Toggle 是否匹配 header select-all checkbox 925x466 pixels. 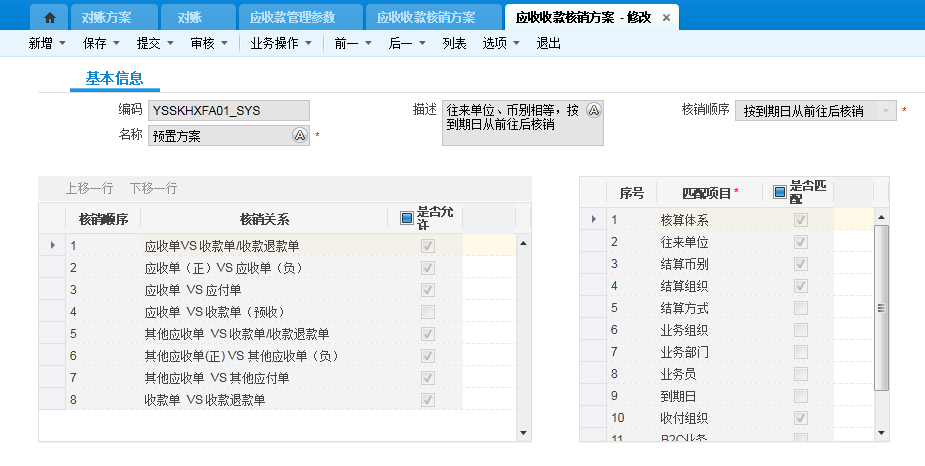[780, 191]
